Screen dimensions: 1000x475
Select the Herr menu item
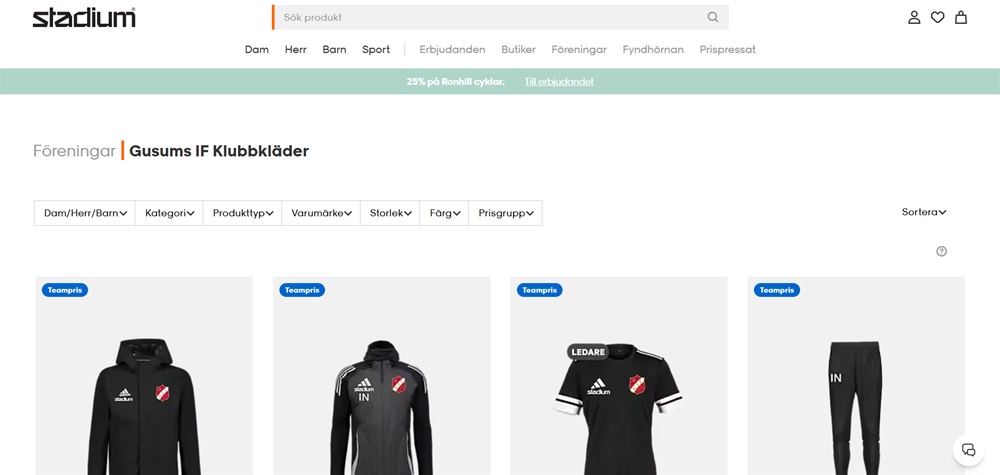tap(295, 49)
